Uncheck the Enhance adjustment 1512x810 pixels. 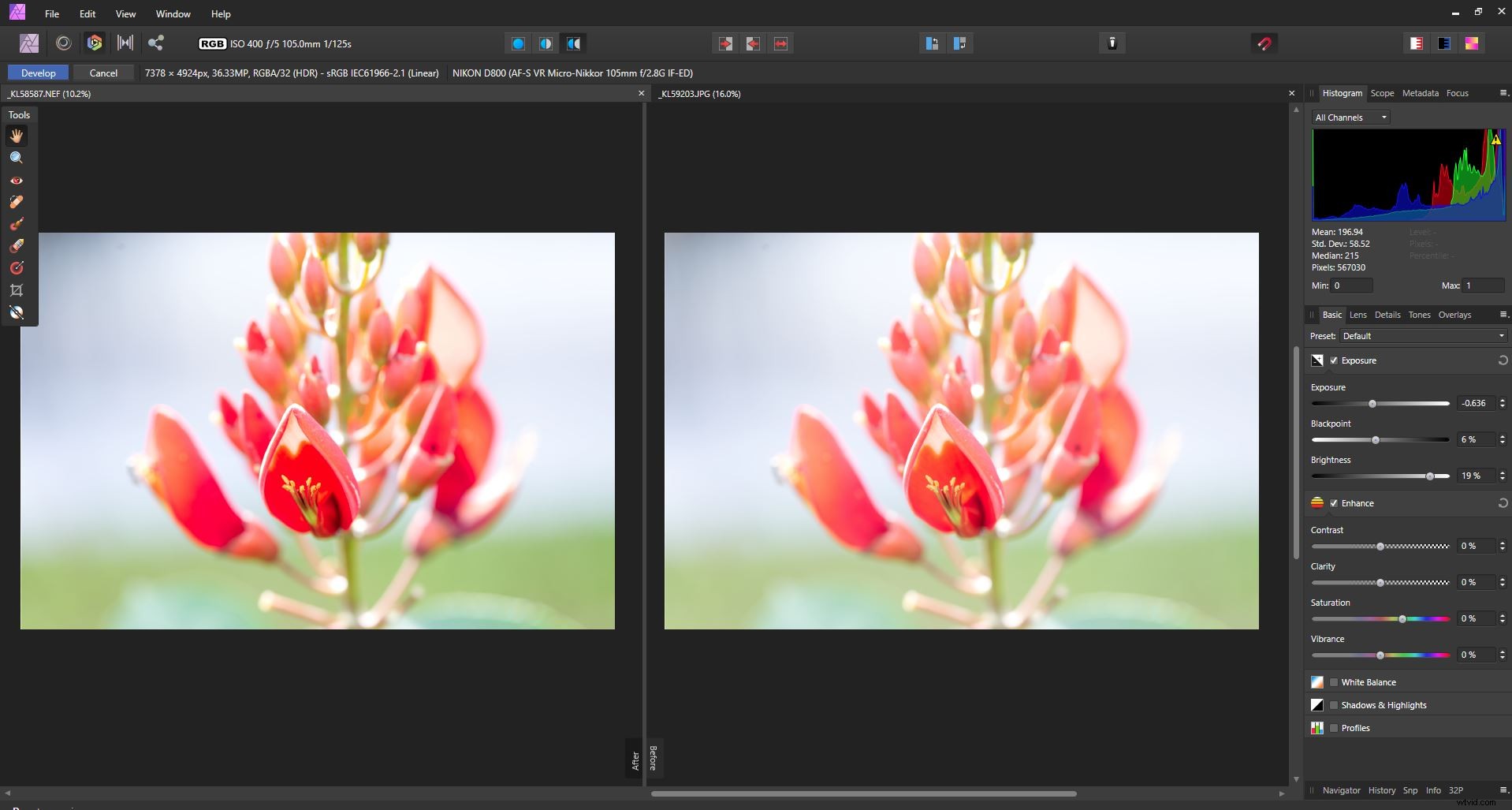[1333, 503]
